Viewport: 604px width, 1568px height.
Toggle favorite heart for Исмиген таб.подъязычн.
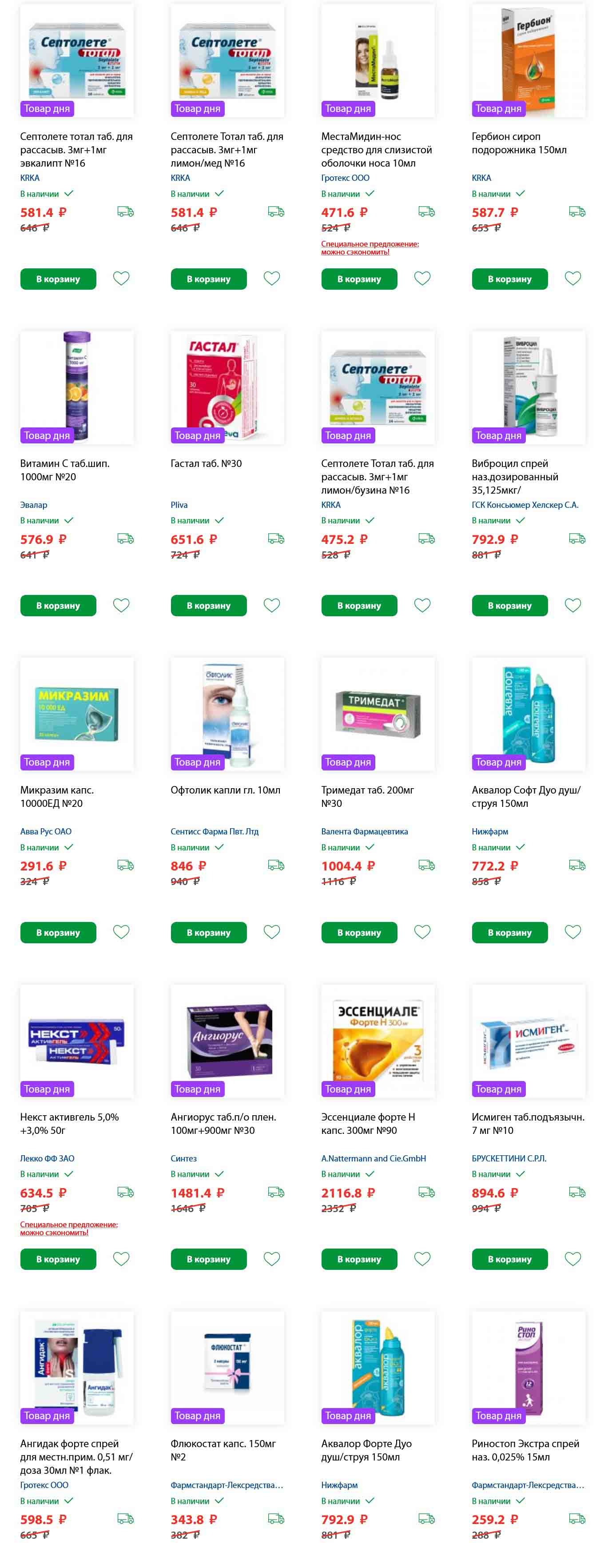[572, 1259]
